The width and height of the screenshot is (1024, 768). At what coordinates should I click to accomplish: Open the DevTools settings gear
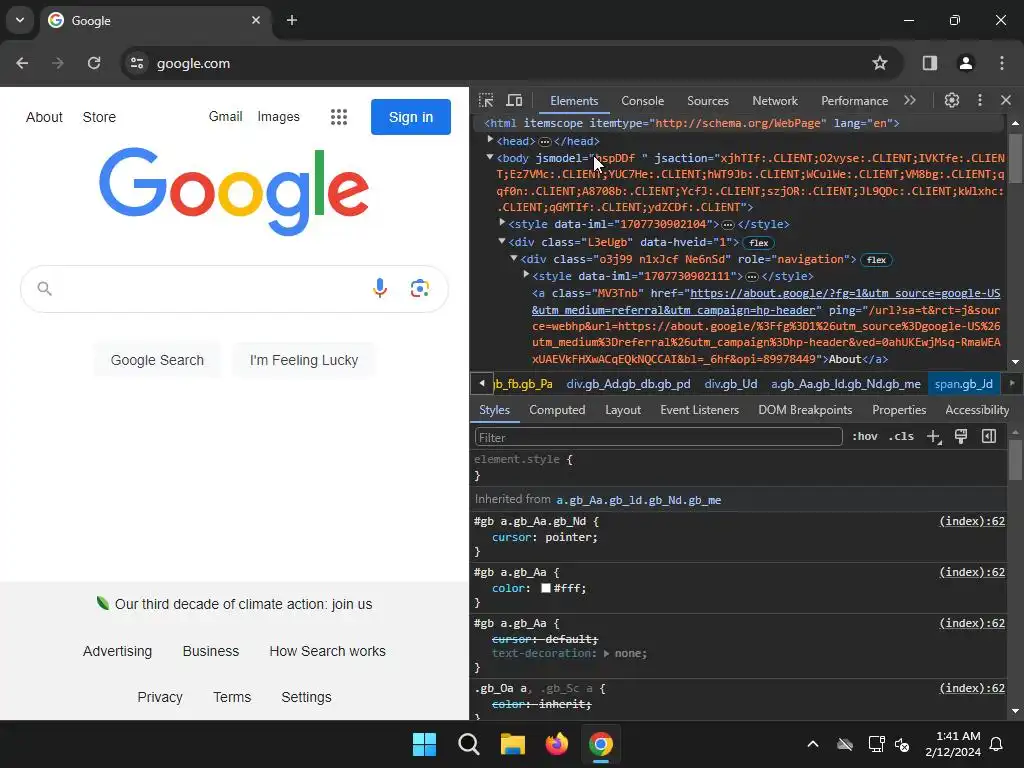[x=952, y=100]
